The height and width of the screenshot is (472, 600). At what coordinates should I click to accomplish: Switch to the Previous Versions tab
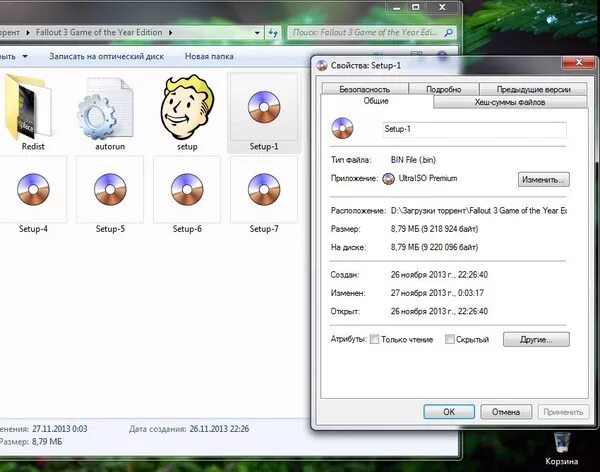(533, 89)
